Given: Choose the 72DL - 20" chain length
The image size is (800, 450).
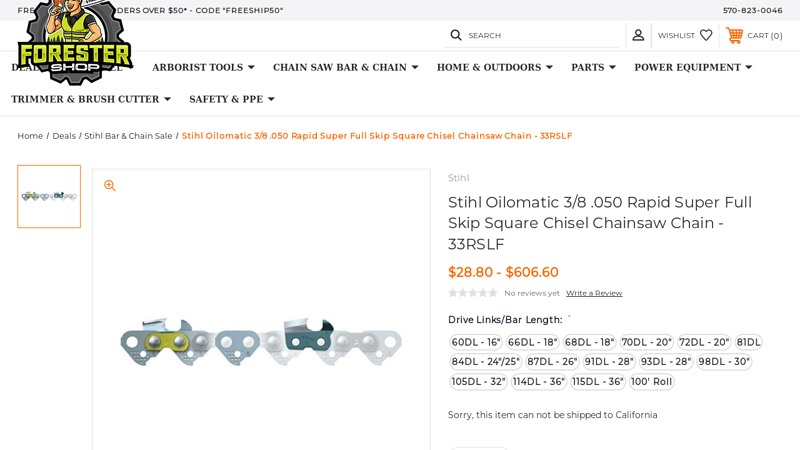Looking at the screenshot, I should (x=704, y=342).
